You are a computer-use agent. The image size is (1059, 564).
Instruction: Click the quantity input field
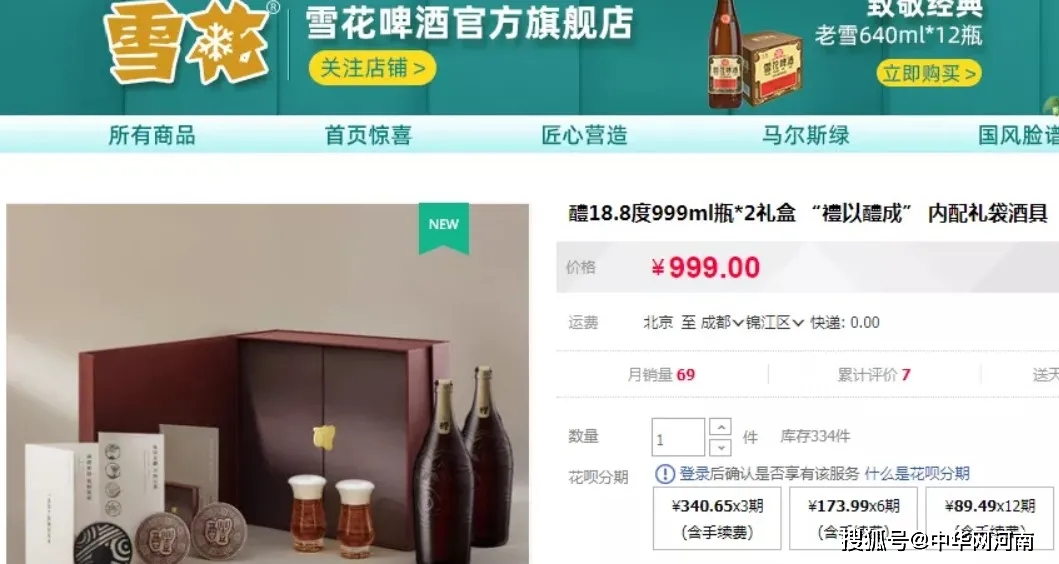(x=678, y=437)
